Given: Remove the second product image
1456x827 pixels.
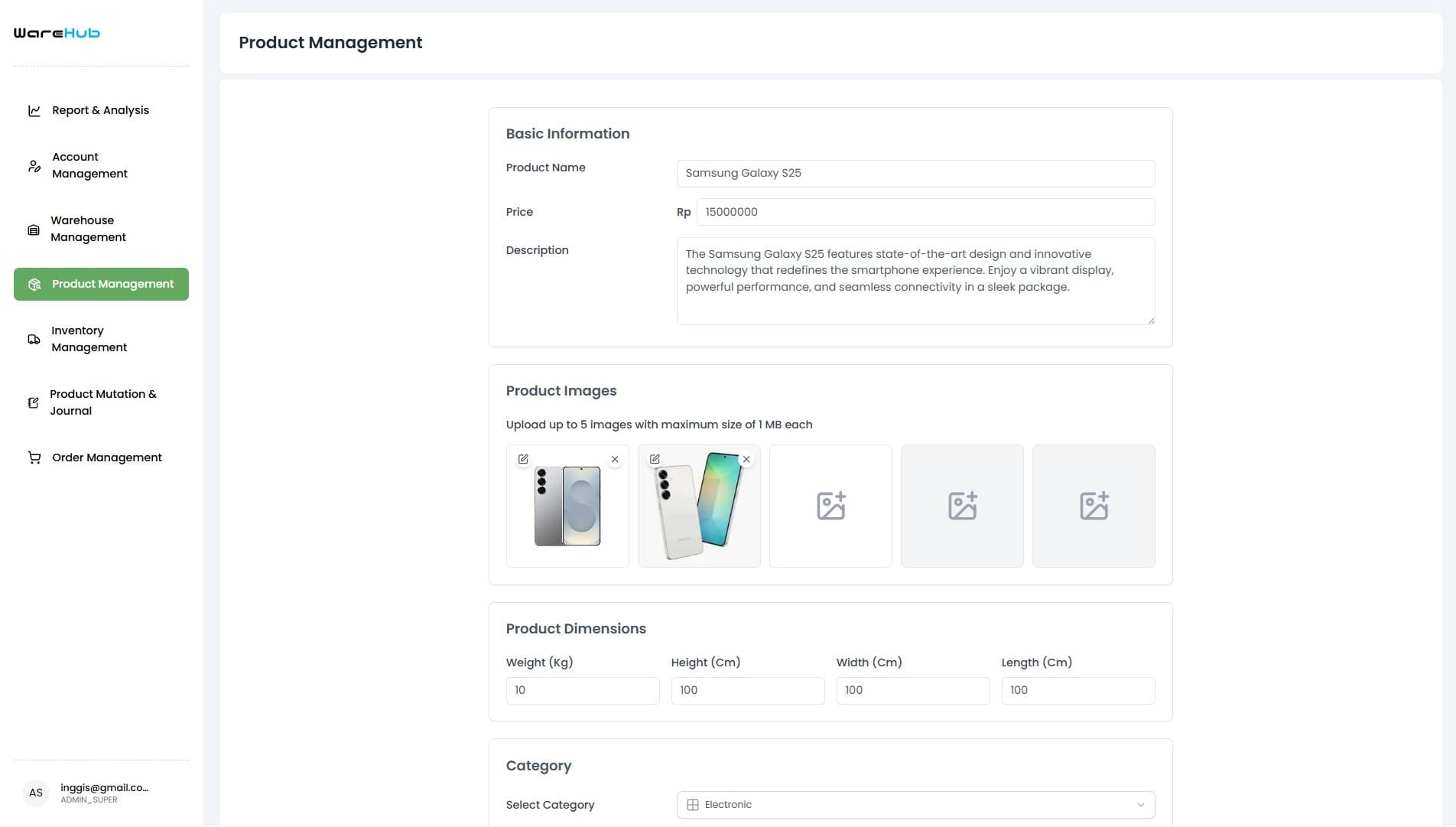Looking at the screenshot, I should click(746, 459).
